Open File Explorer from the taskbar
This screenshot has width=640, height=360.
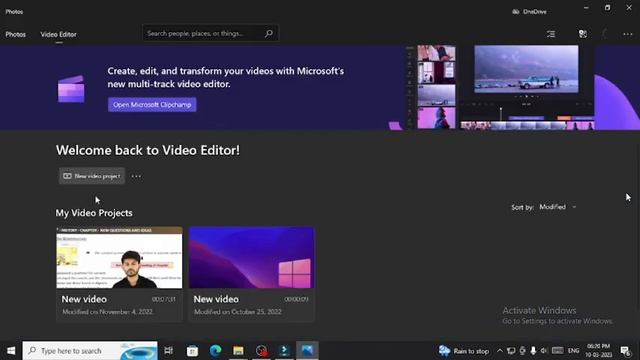click(238, 351)
